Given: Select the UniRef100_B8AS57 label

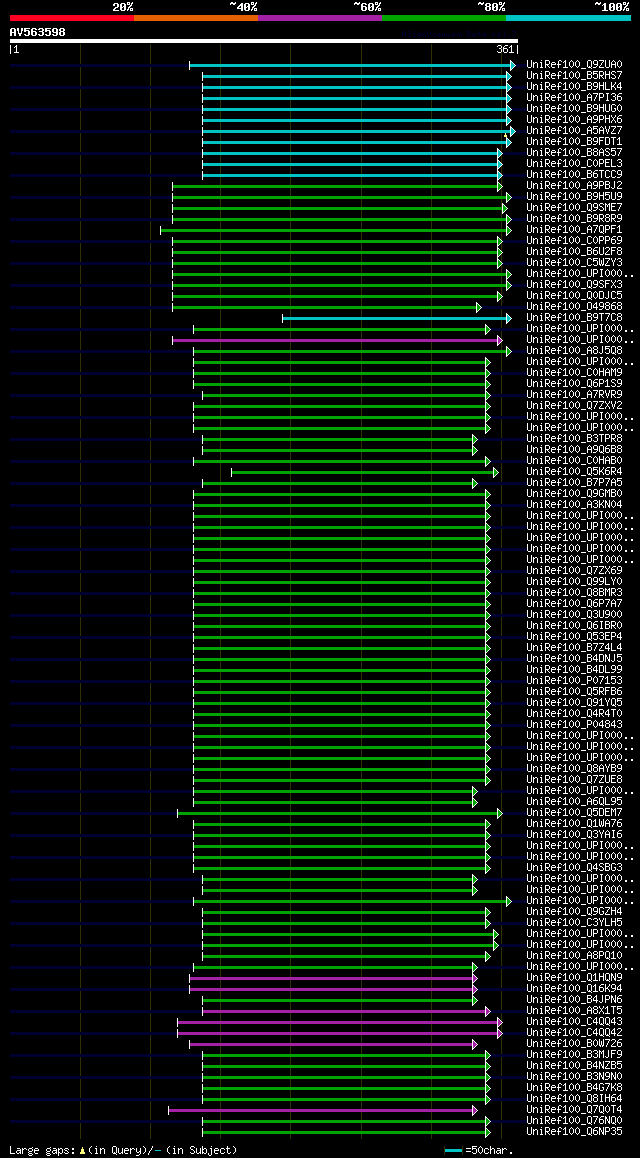Looking at the screenshot, I should click(574, 153).
